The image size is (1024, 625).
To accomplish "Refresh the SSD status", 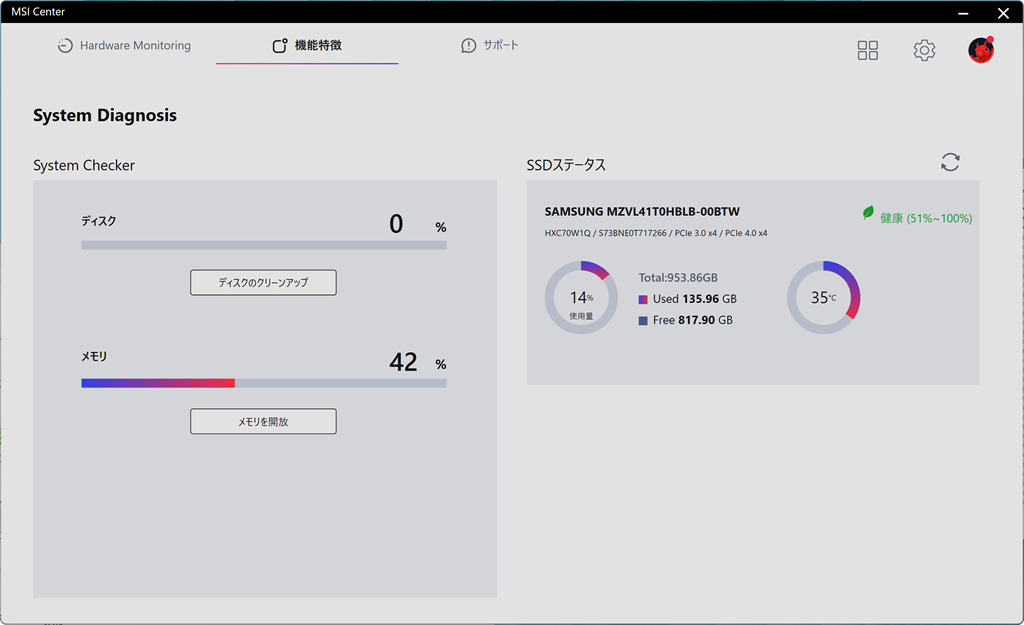I will pyautogui.click(x=950, y=162).
